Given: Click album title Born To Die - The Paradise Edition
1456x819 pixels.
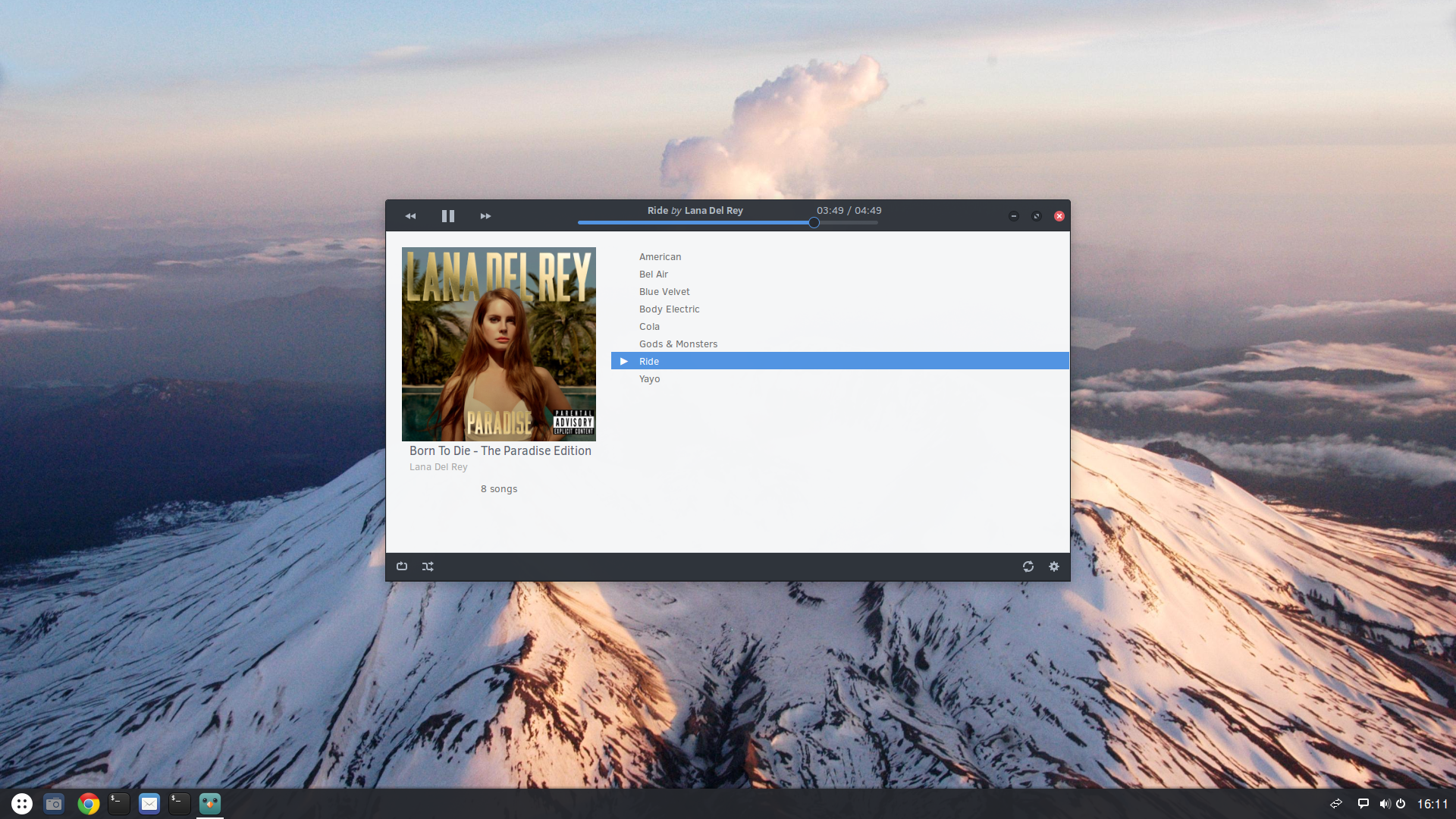Looking at the screenshot, I should click(x=500, y=450).
